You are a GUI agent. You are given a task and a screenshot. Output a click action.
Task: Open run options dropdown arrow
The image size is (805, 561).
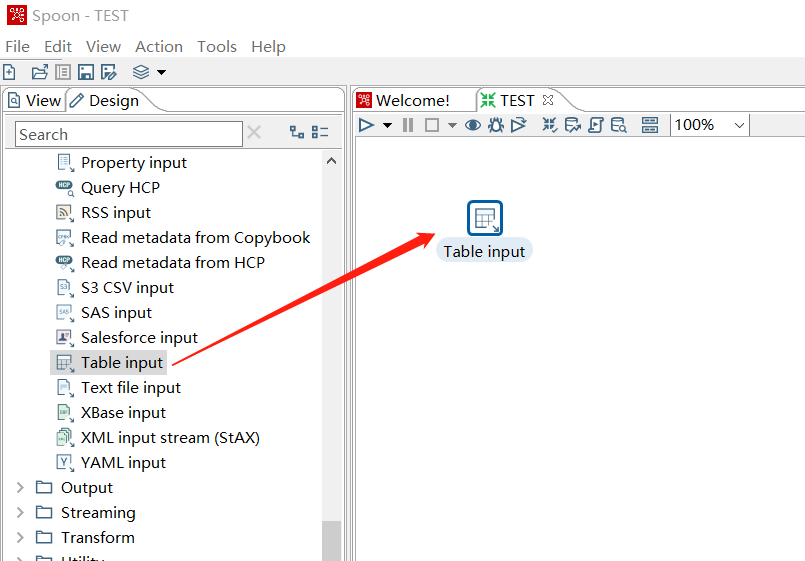click(388, 125)
